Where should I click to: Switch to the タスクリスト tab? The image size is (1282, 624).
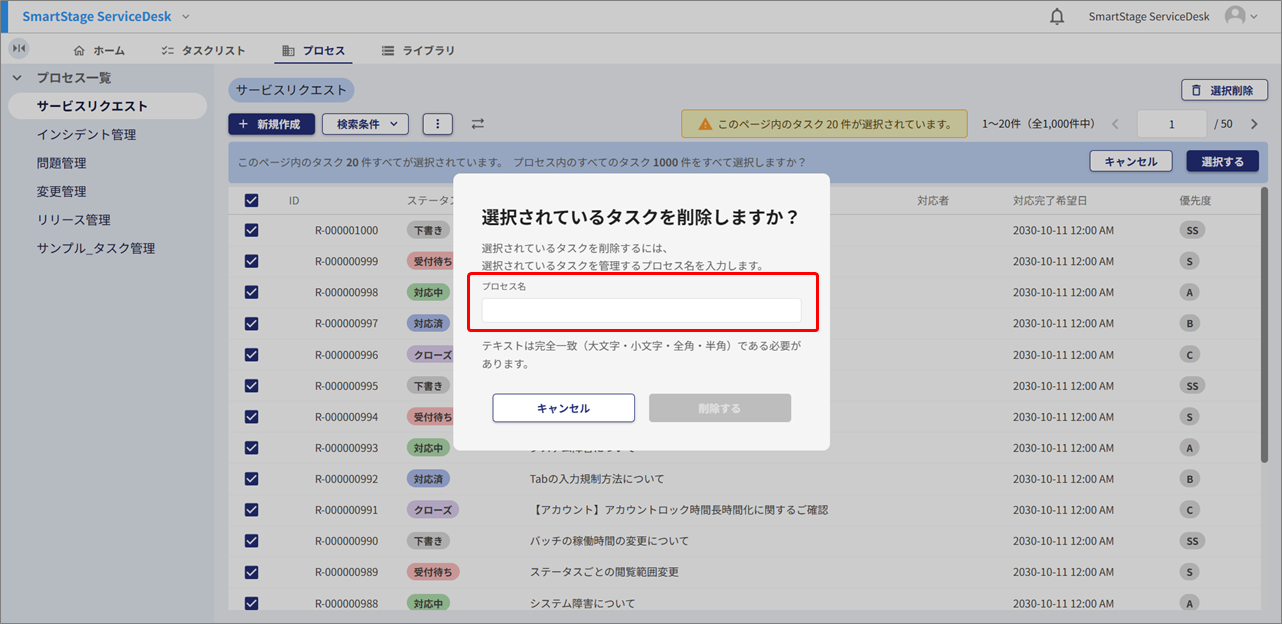click(203, 50)
